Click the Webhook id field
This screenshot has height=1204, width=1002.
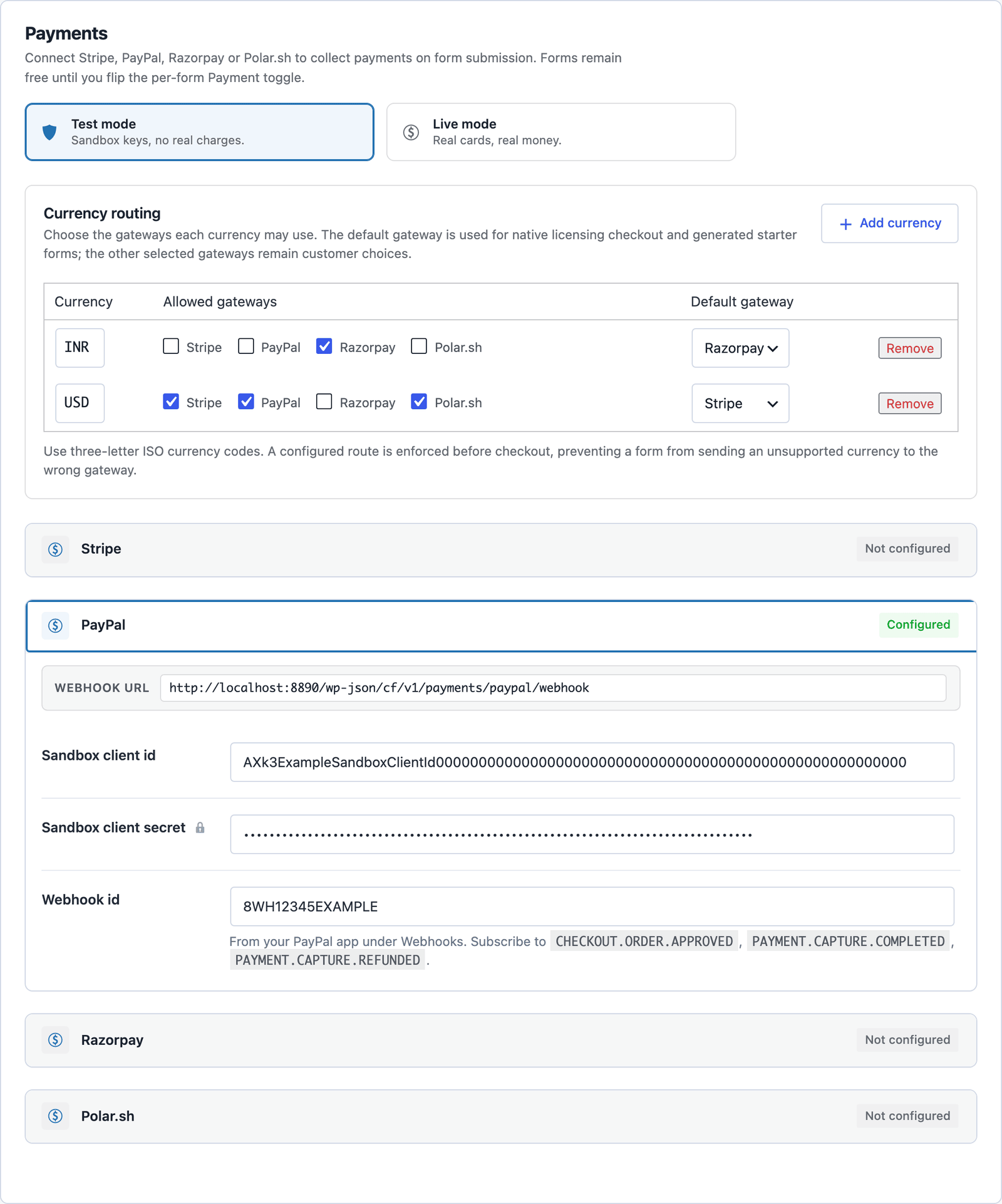click(592, 906)
